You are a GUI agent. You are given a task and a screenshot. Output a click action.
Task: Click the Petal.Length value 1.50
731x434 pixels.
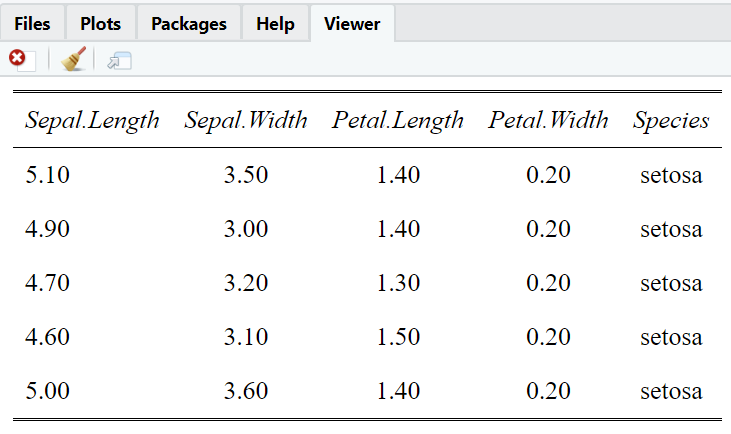pyautogui.click(x=398, y=338)
